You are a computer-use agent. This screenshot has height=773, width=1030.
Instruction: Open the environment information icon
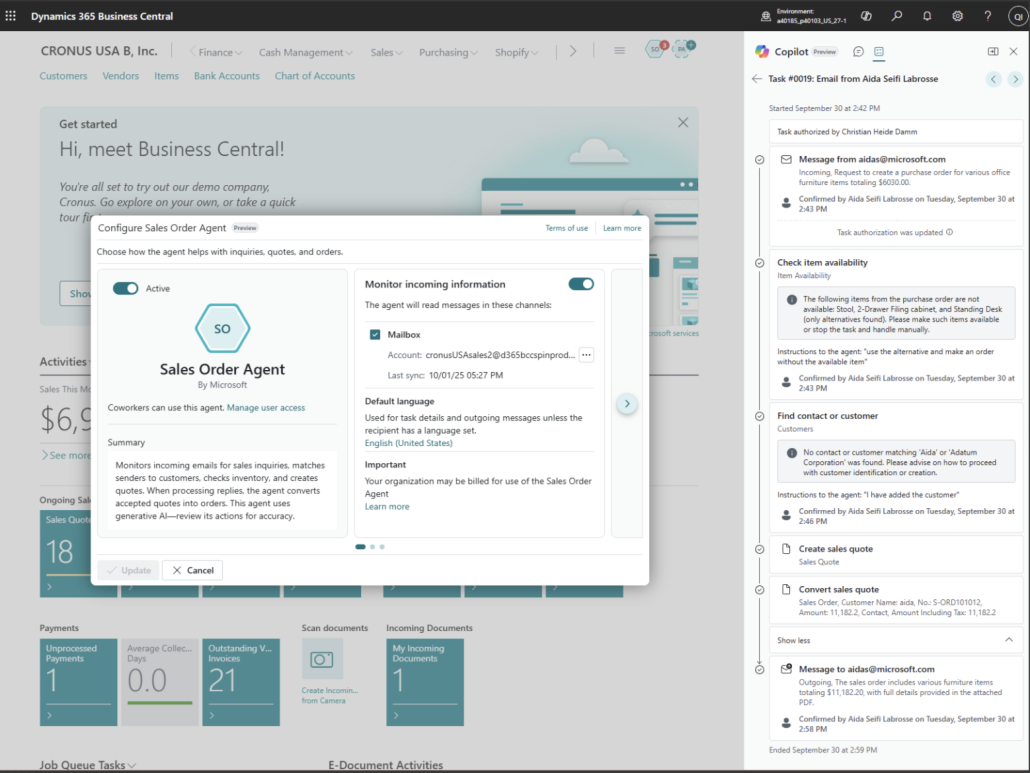click(766, 16)
